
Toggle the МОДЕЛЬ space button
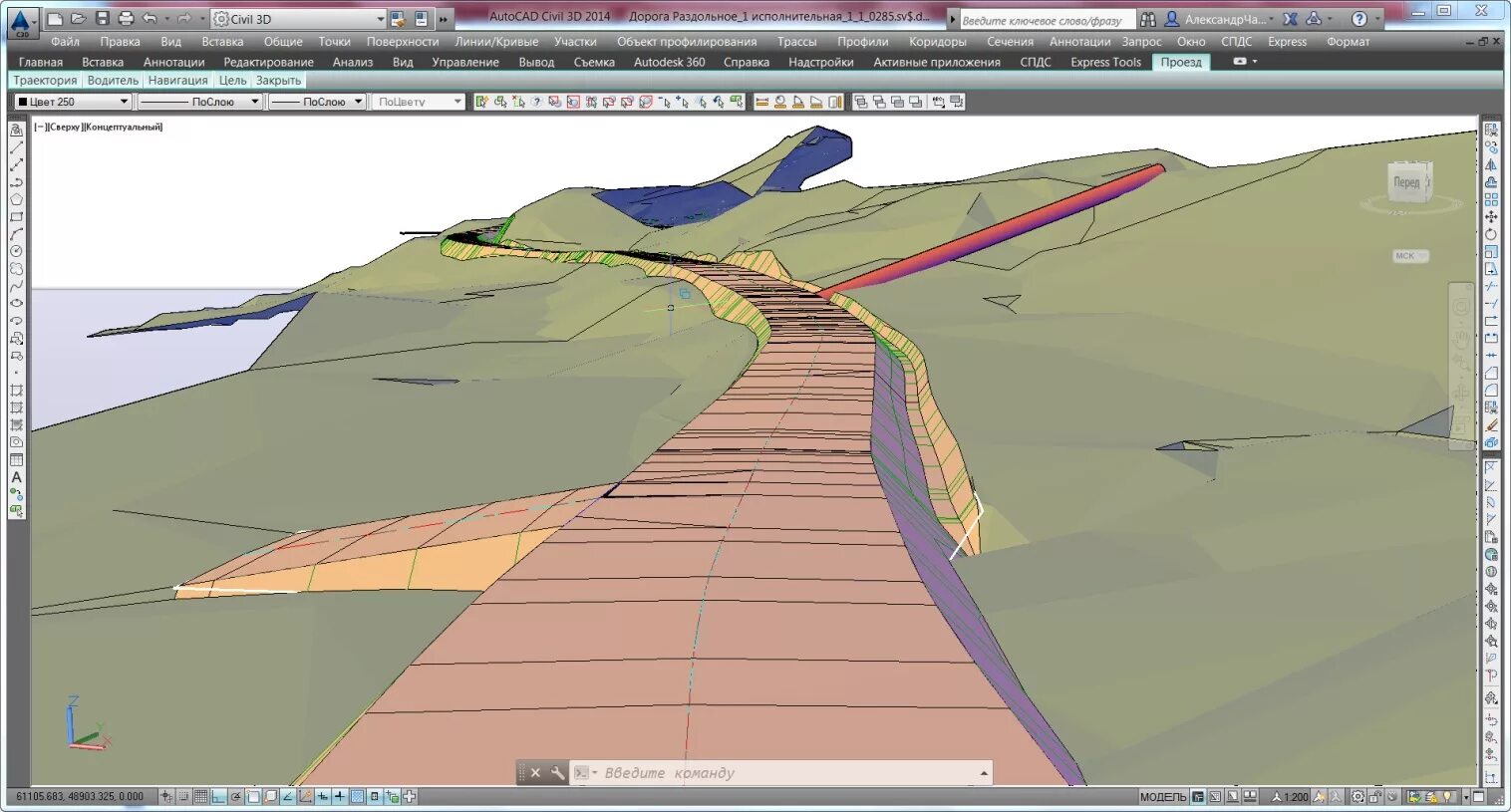[1163, 797]
